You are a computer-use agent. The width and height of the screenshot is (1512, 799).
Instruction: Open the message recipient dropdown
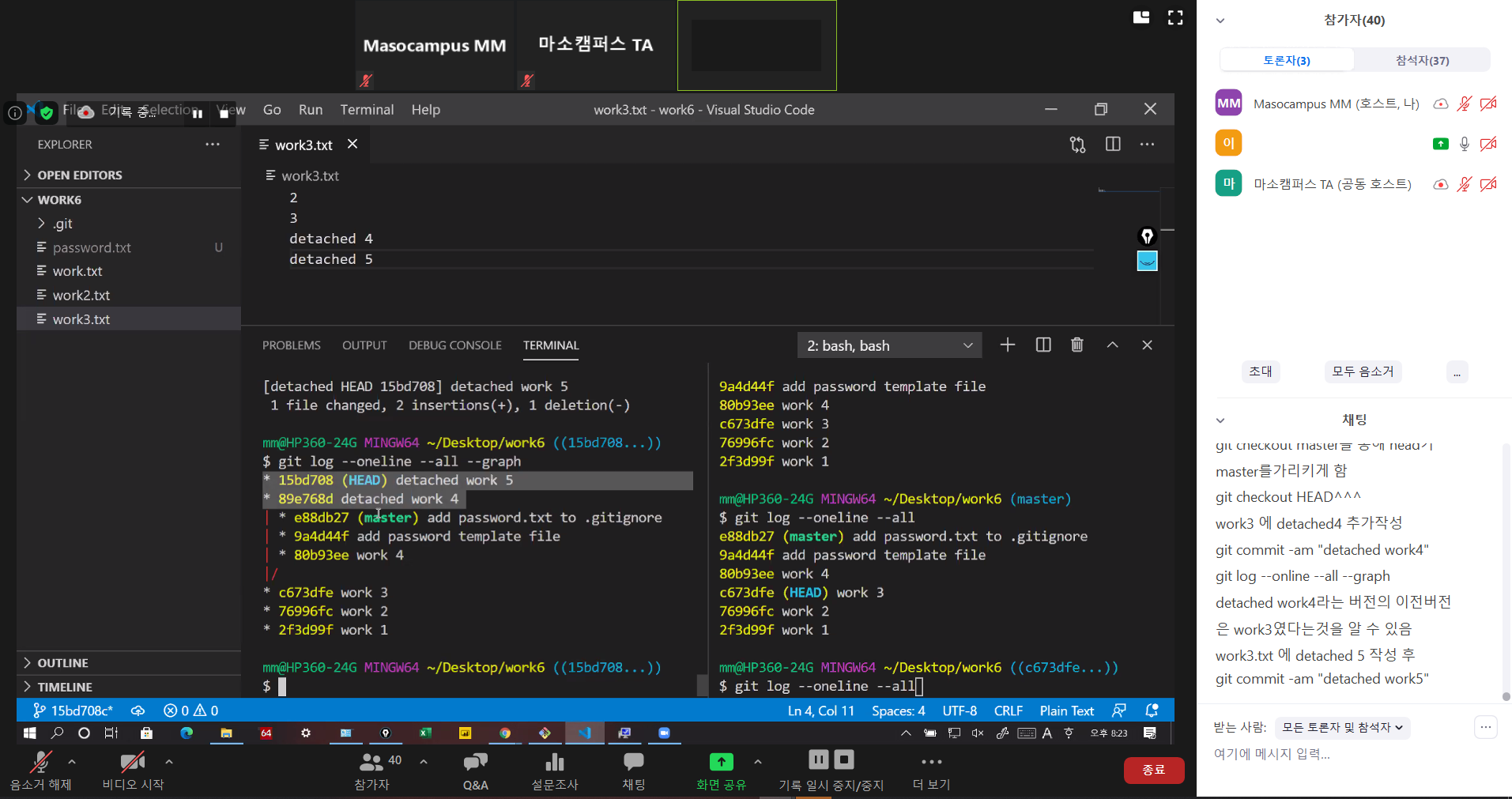(x=1342, y=727)
